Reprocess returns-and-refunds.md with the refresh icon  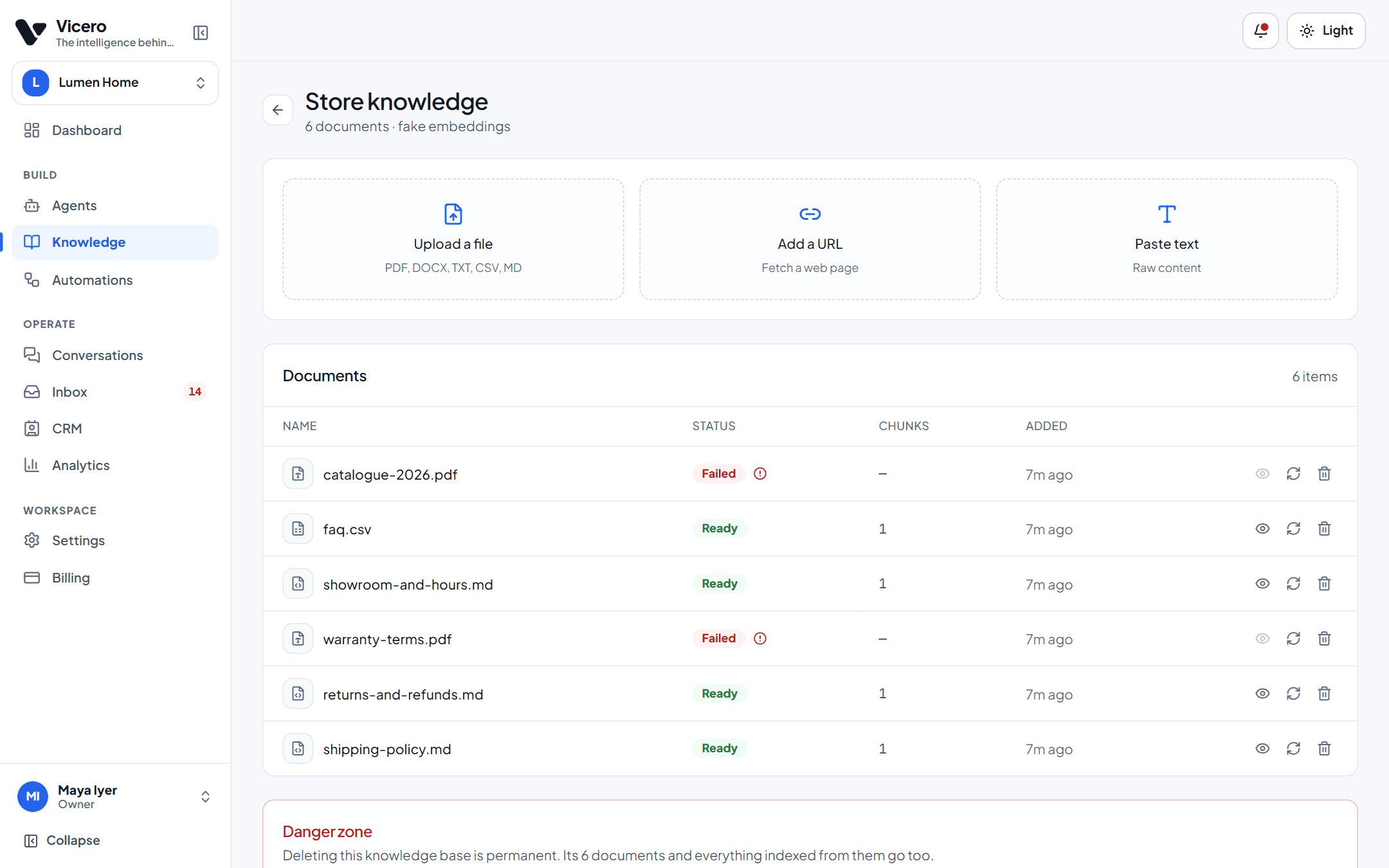point(1294,694)
